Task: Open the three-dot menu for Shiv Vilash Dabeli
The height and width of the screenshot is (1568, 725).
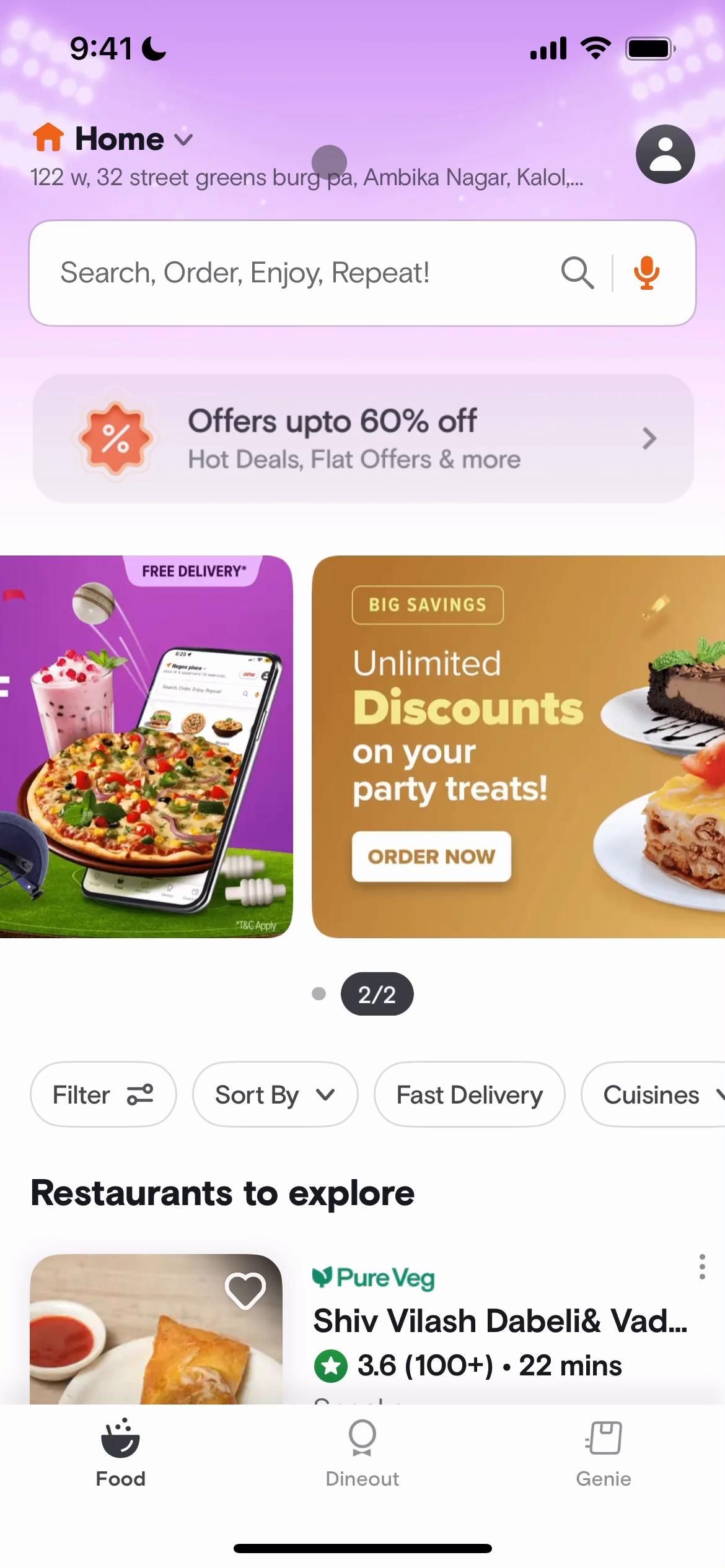Action: pos(701,1267)
